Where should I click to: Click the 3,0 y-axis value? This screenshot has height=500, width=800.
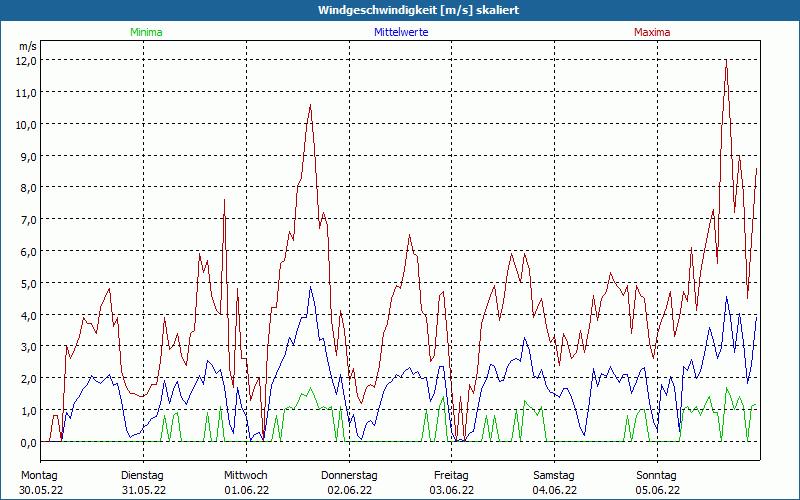point(29,347)
